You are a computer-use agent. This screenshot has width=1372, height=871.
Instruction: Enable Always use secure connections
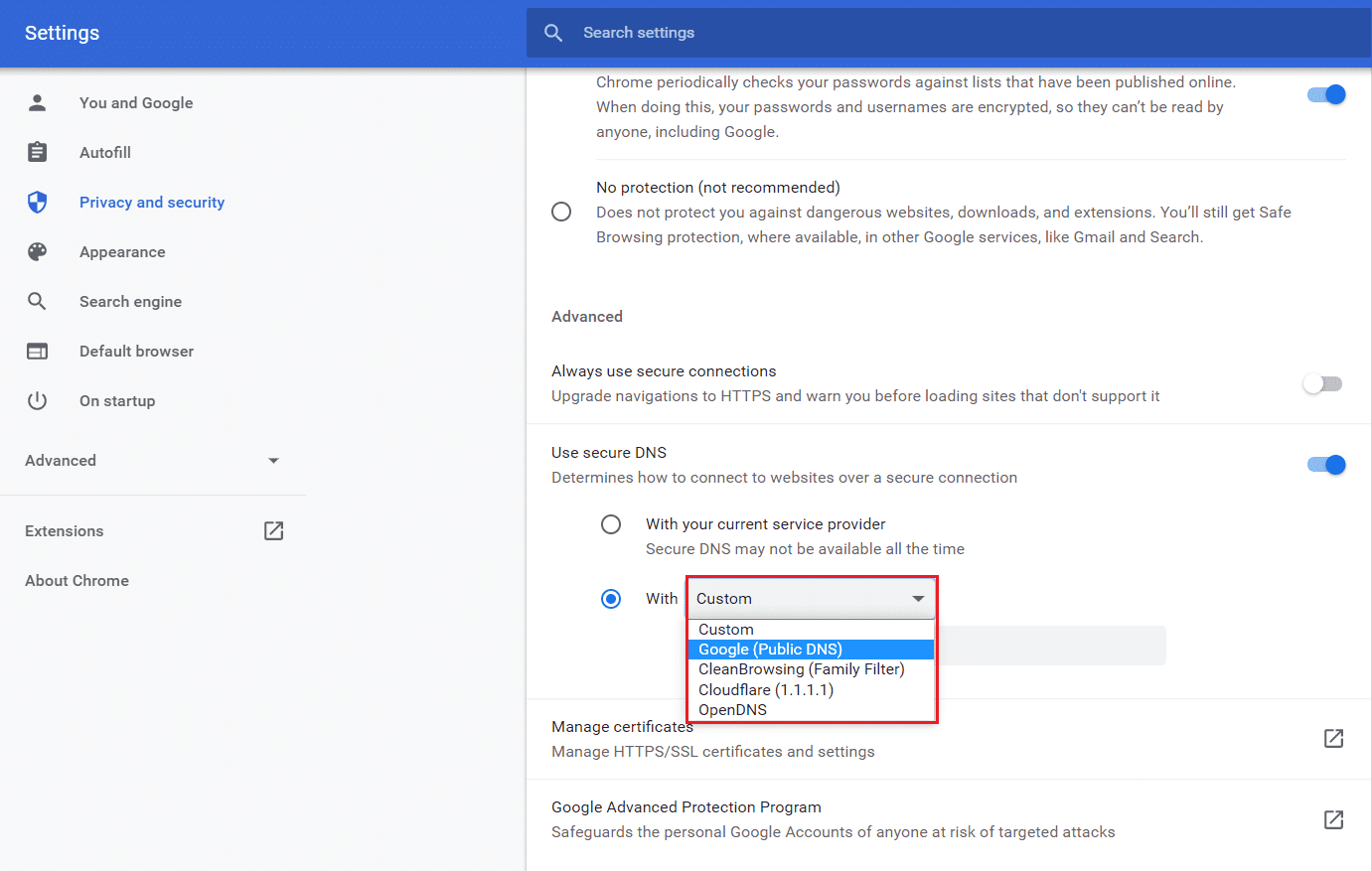[x=1322, y=383]
